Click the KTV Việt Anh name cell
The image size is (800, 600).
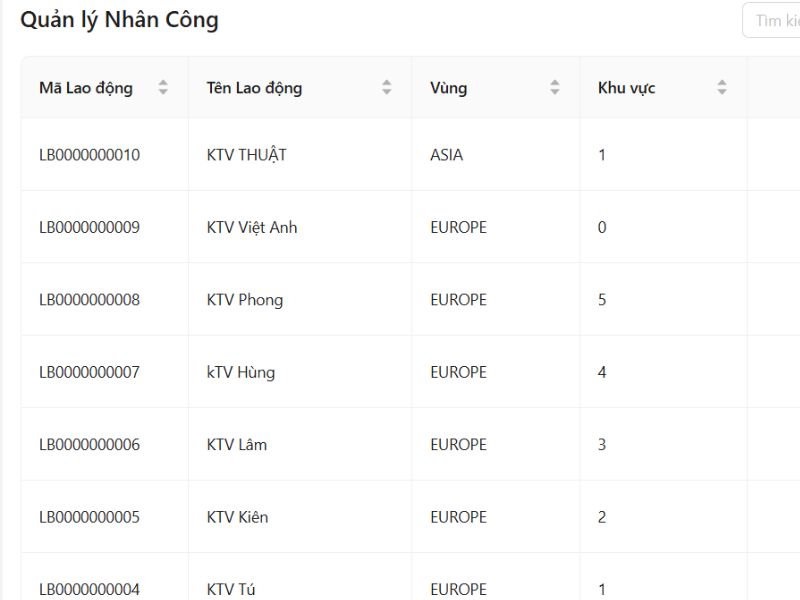(252, 227)
